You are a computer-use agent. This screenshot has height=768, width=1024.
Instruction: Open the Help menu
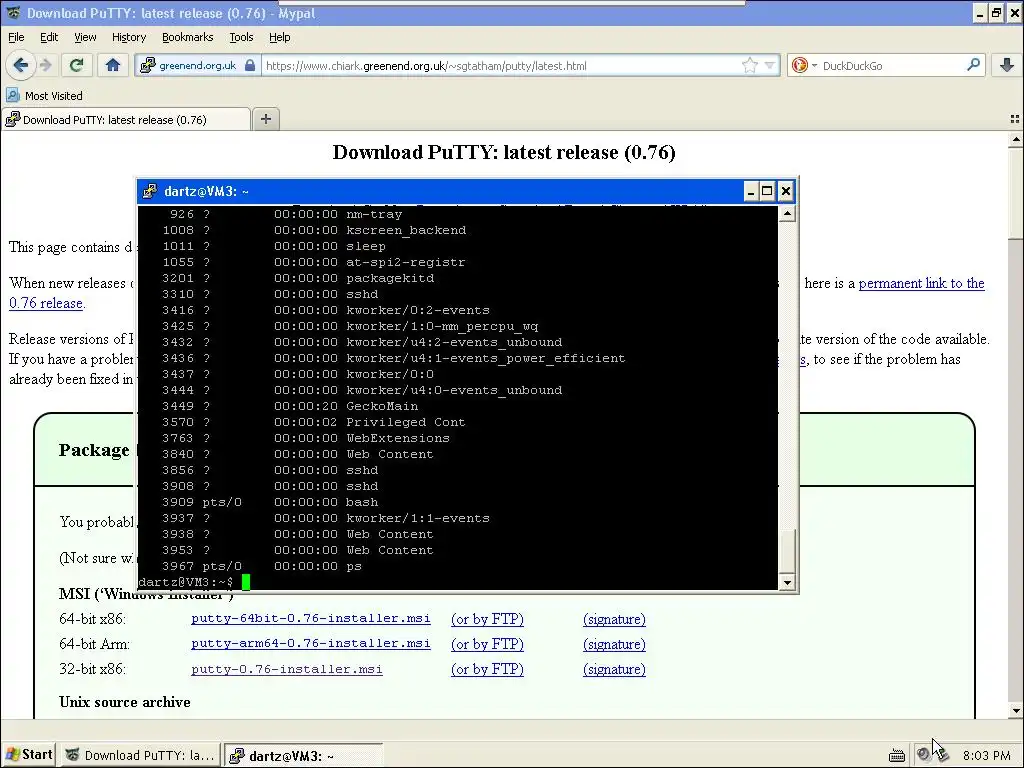pyautogui.click(x=280, y=37)
